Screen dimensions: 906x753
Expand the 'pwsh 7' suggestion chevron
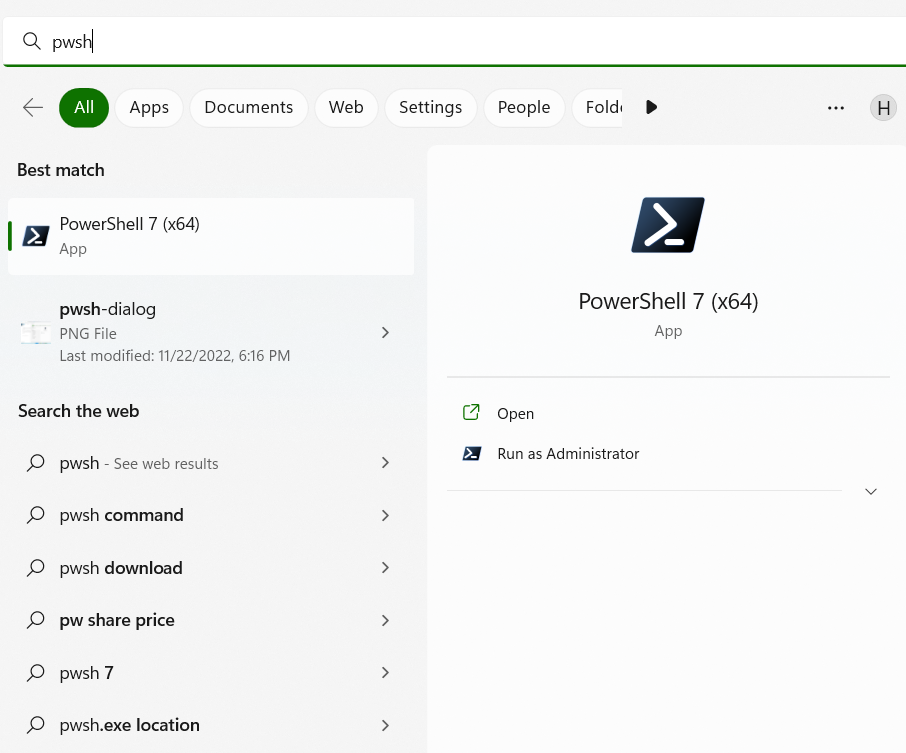click(x=385, y=673)
